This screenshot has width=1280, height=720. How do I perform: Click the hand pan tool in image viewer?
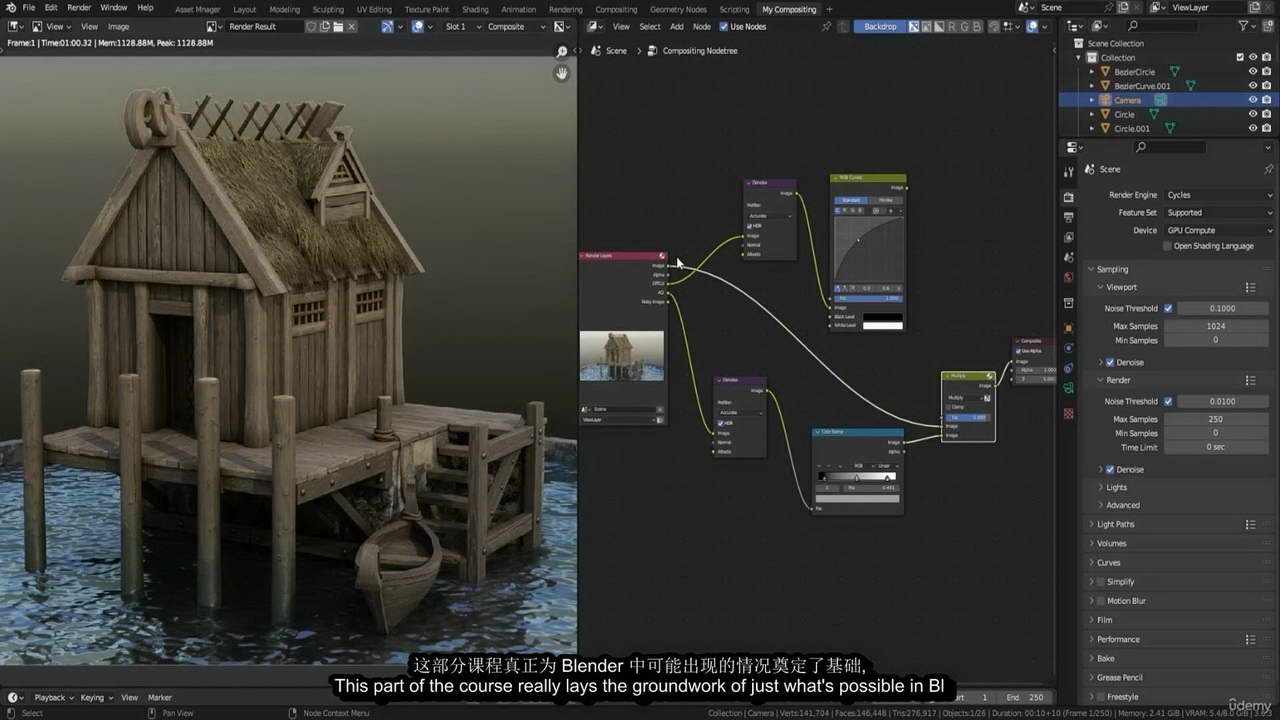[x=562, y=73]
